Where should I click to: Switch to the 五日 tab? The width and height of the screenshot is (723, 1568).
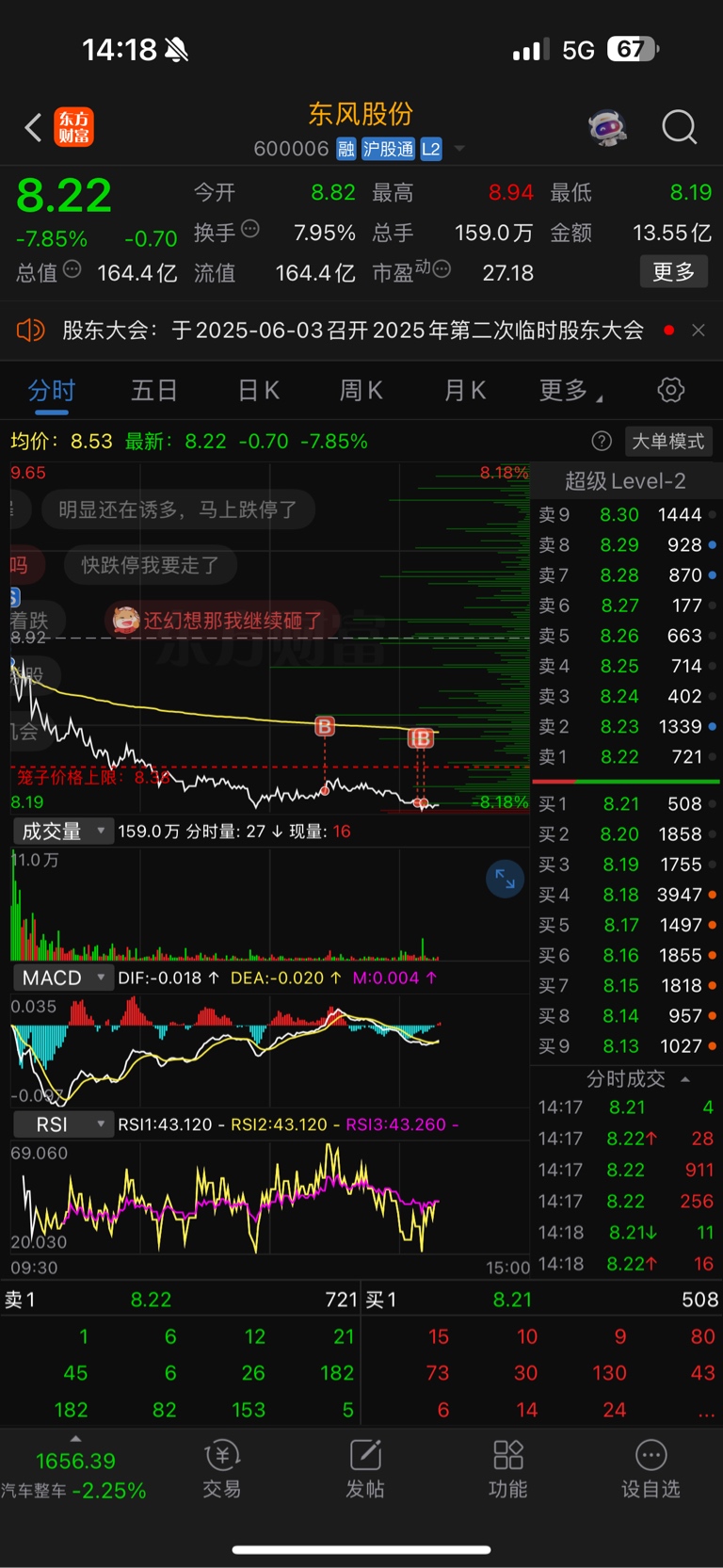tap(154, 390)
